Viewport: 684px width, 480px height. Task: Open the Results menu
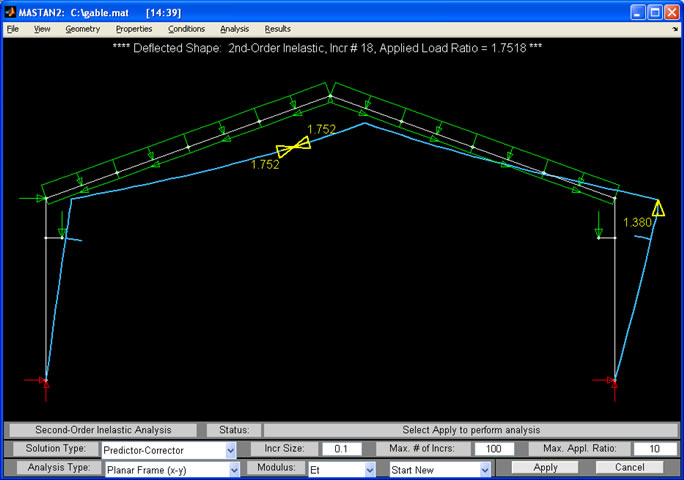(x=277, y=29)
